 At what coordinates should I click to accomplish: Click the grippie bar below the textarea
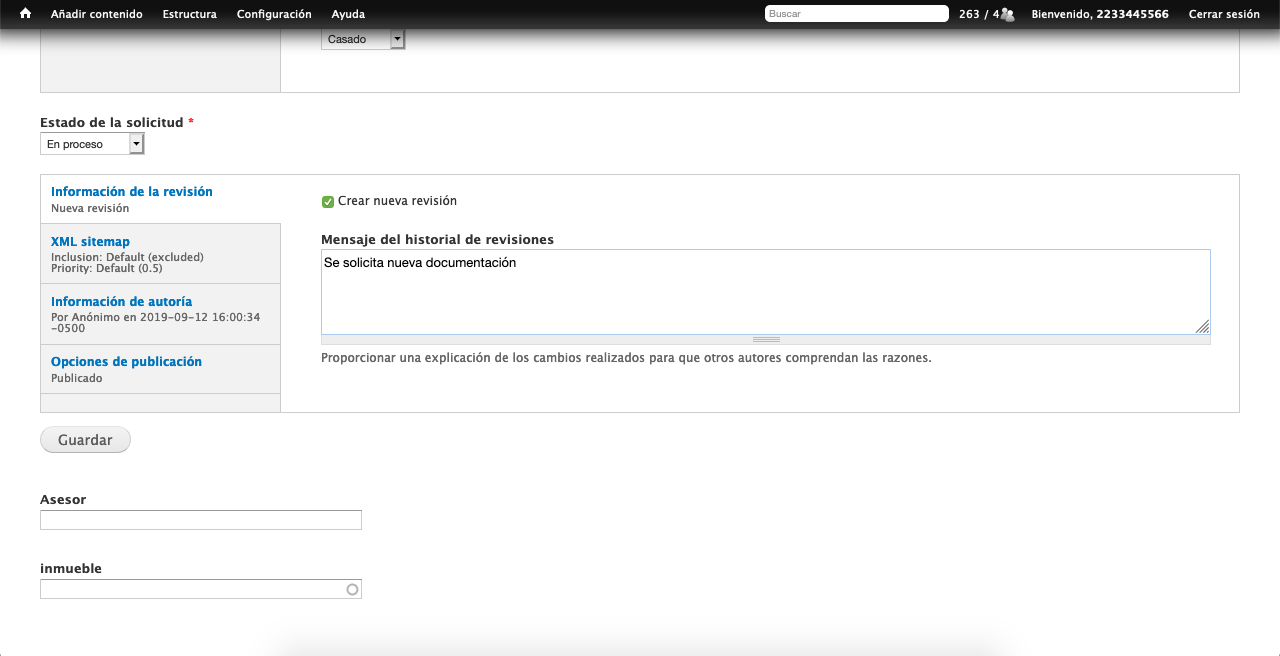(x=766, y=340)
